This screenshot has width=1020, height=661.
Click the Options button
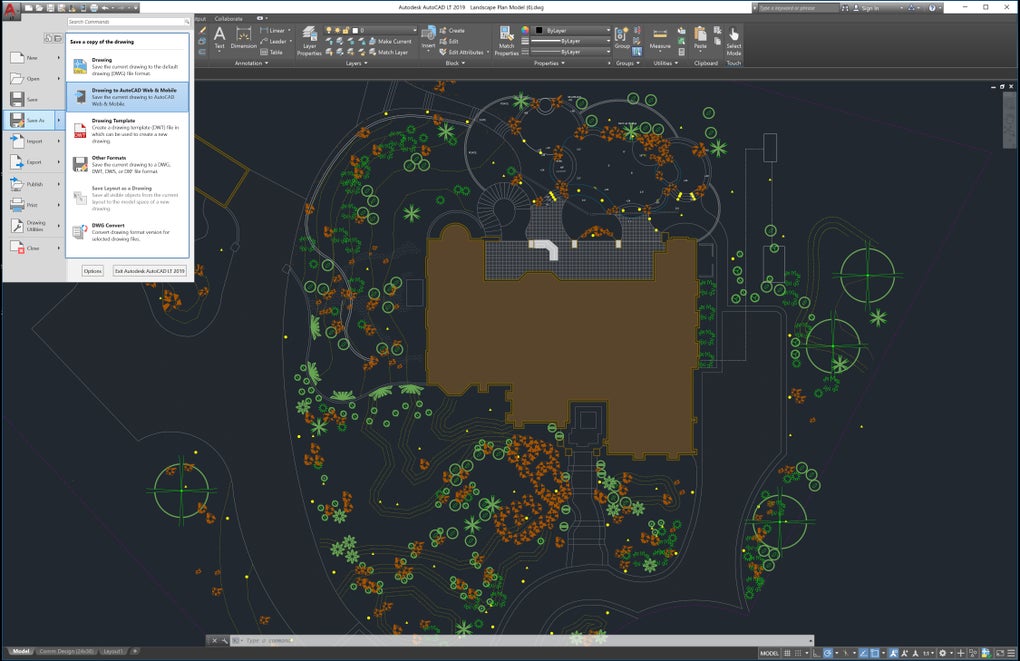(x=93, y=271)
